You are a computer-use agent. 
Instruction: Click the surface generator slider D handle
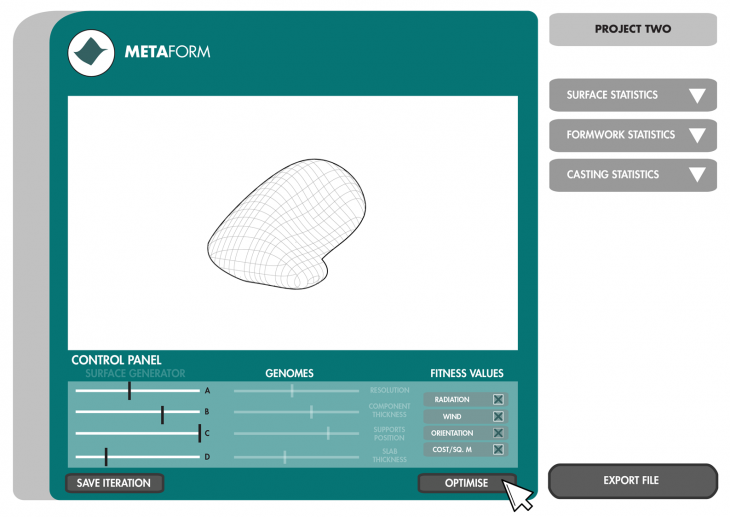(106, 457)
